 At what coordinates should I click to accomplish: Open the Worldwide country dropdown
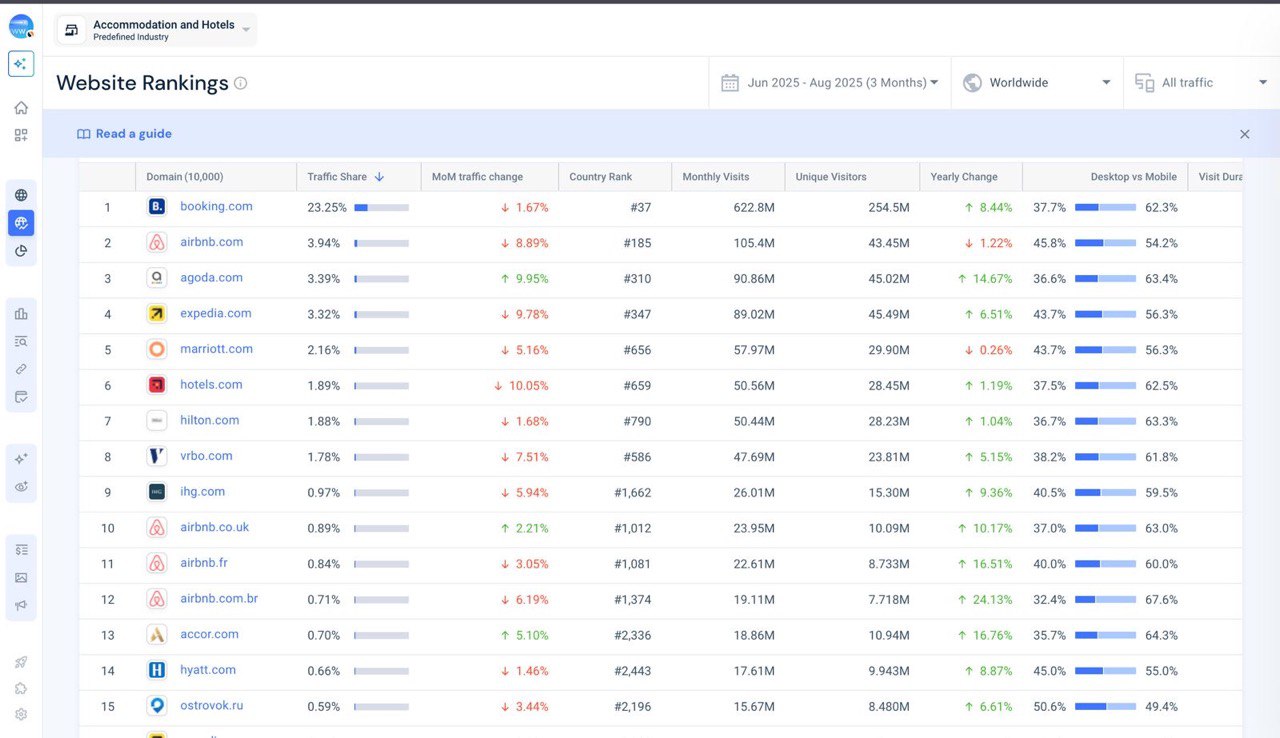[1037, 83]
